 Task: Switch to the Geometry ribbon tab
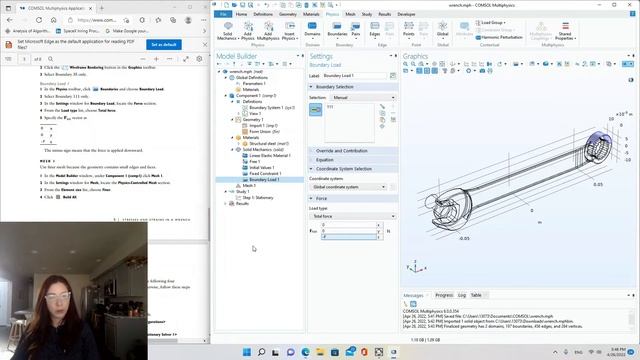point(288,14)
